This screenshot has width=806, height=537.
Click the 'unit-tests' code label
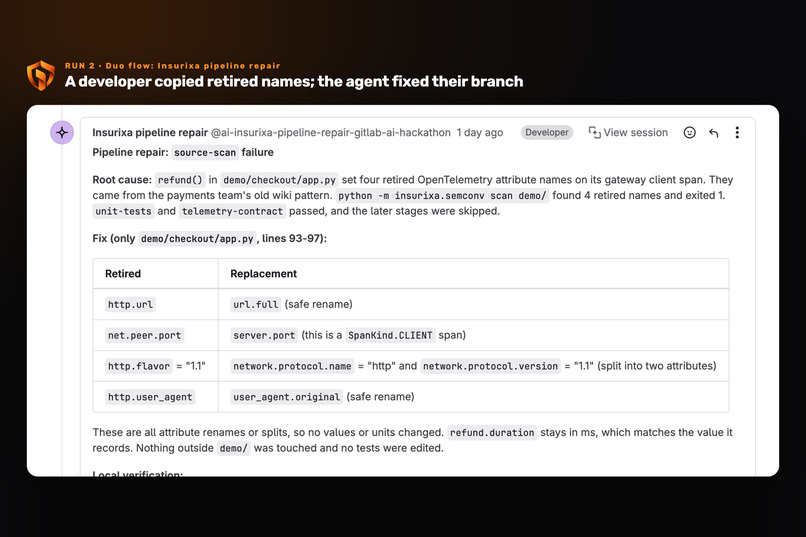pyautogui.click(x=123, y=211)
